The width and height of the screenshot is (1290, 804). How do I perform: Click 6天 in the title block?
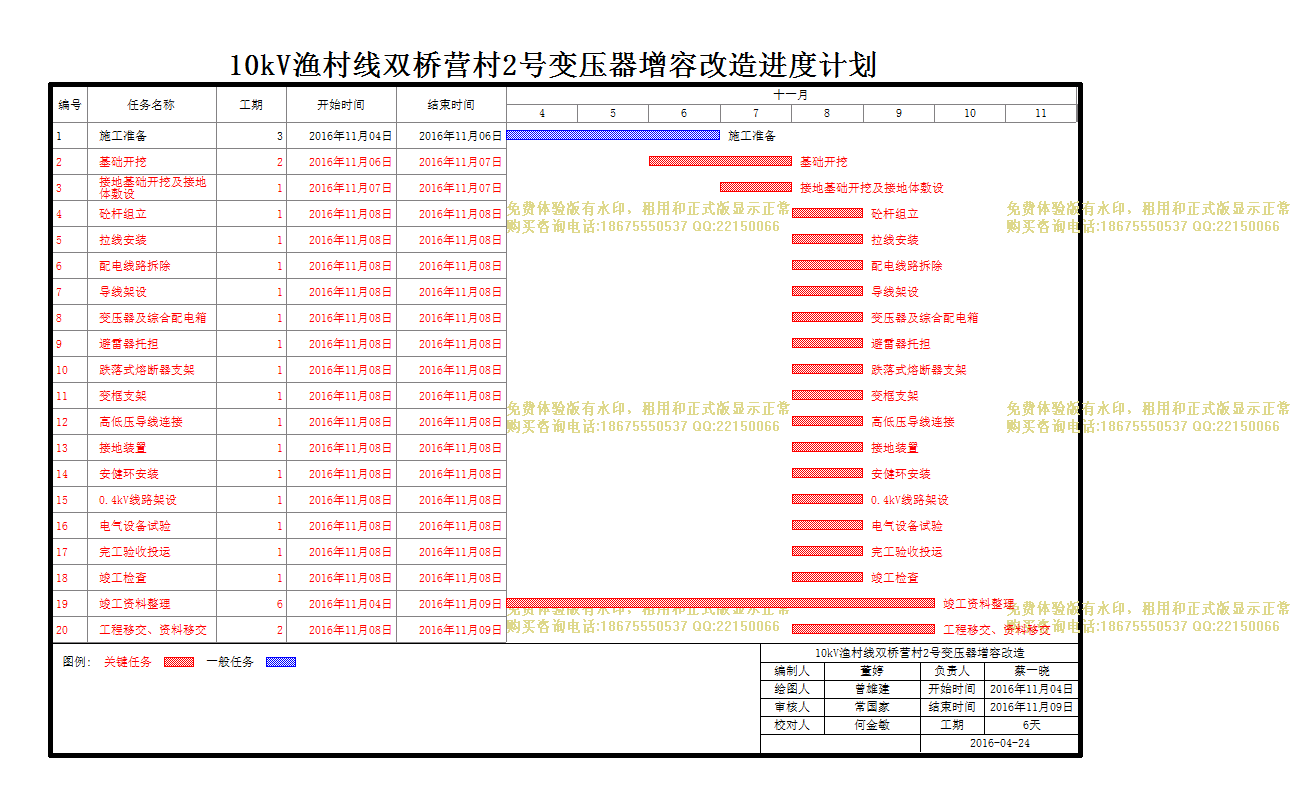pyautogui.click(x=1032, y=725)
